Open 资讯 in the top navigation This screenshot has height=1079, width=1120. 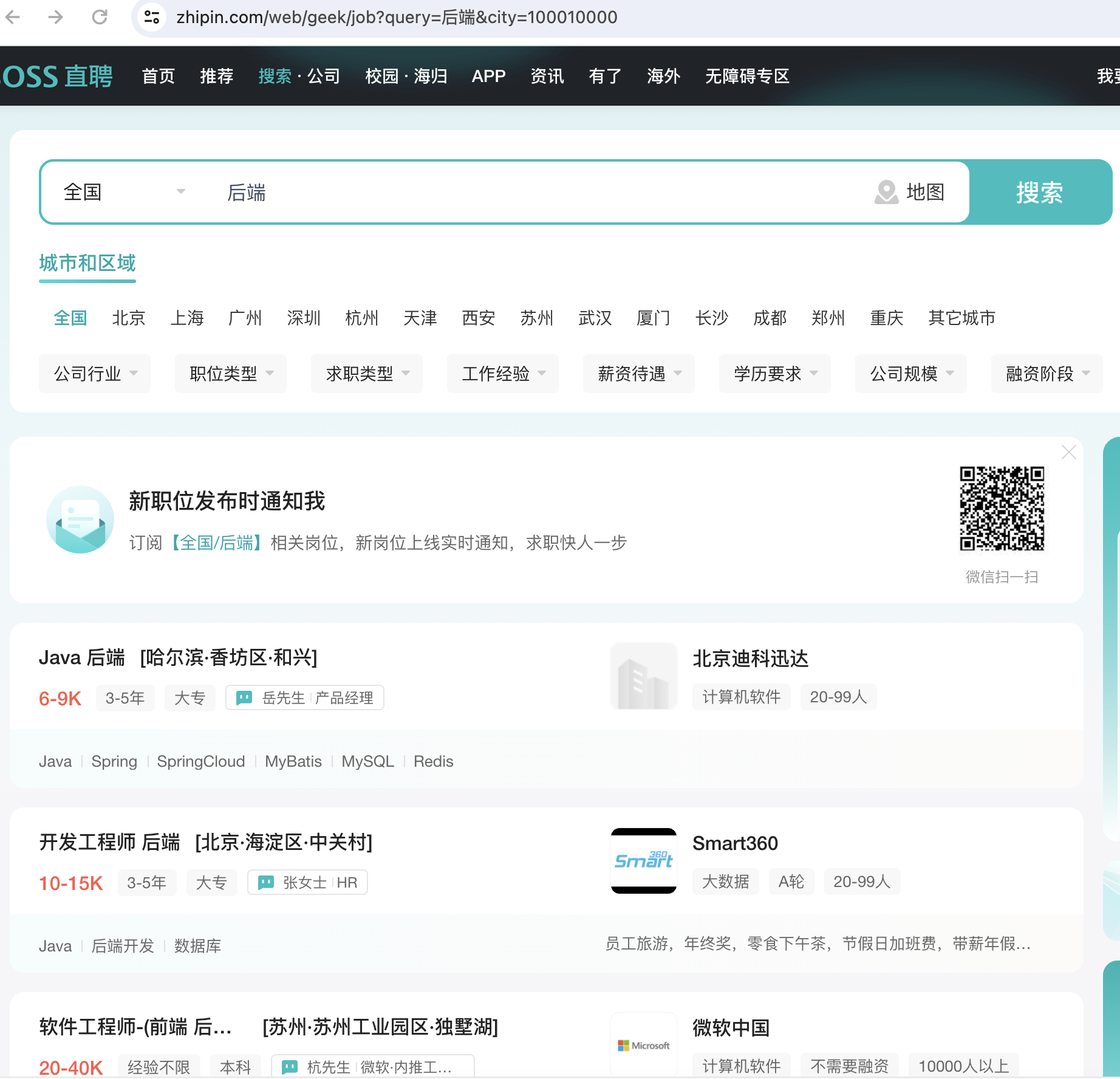point(547,76)
